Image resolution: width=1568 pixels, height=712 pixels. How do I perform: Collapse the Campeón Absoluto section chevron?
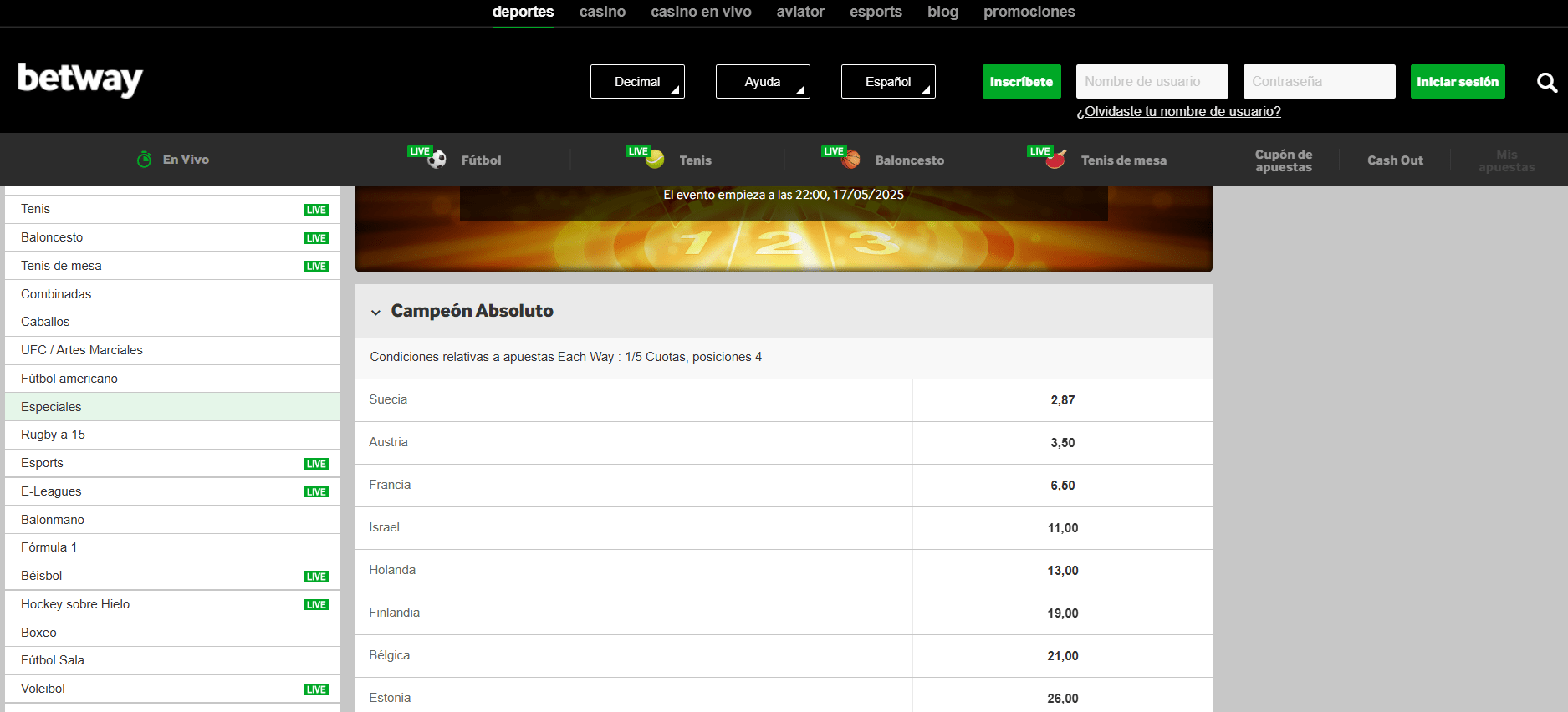pyautogui.click(x=376, y=312)
